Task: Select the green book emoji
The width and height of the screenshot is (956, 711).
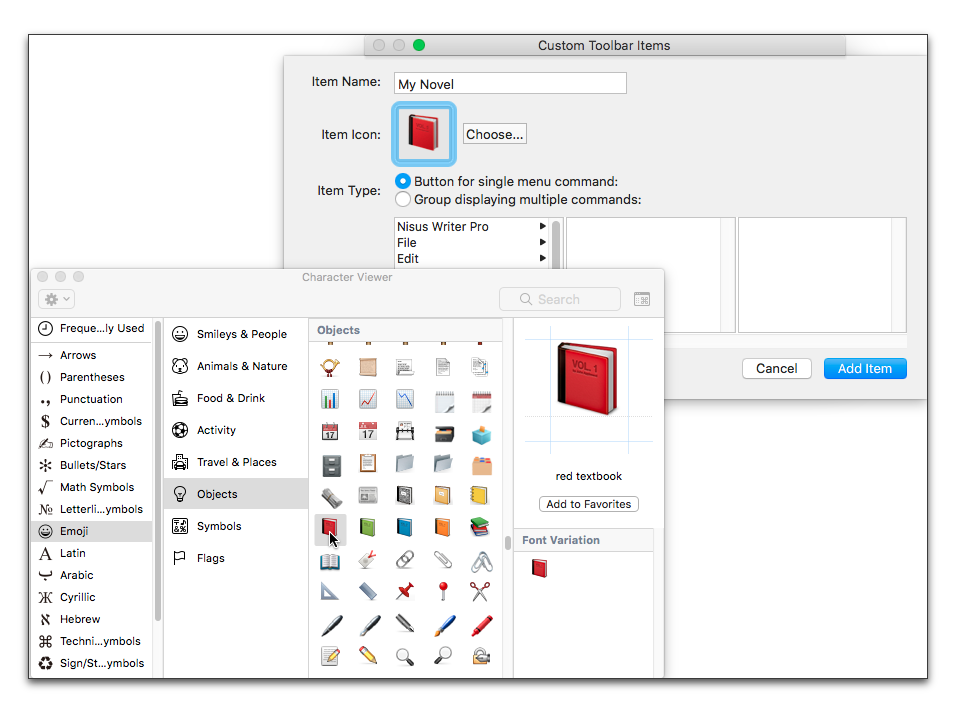Action: (x=367, y=527)
